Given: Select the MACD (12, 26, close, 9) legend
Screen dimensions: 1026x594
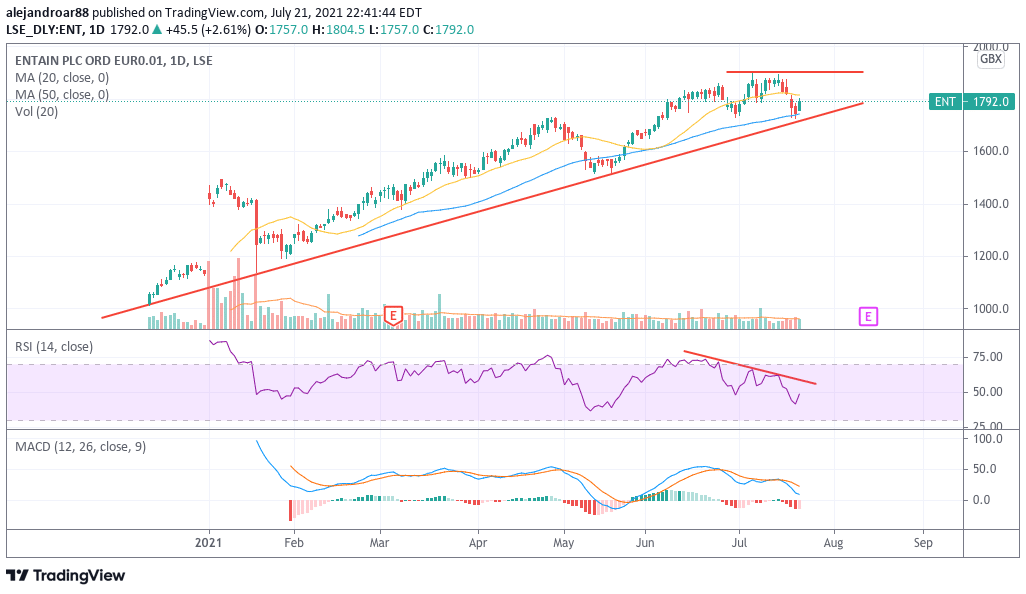Looking at the screenshot, I should pos(80,446).
